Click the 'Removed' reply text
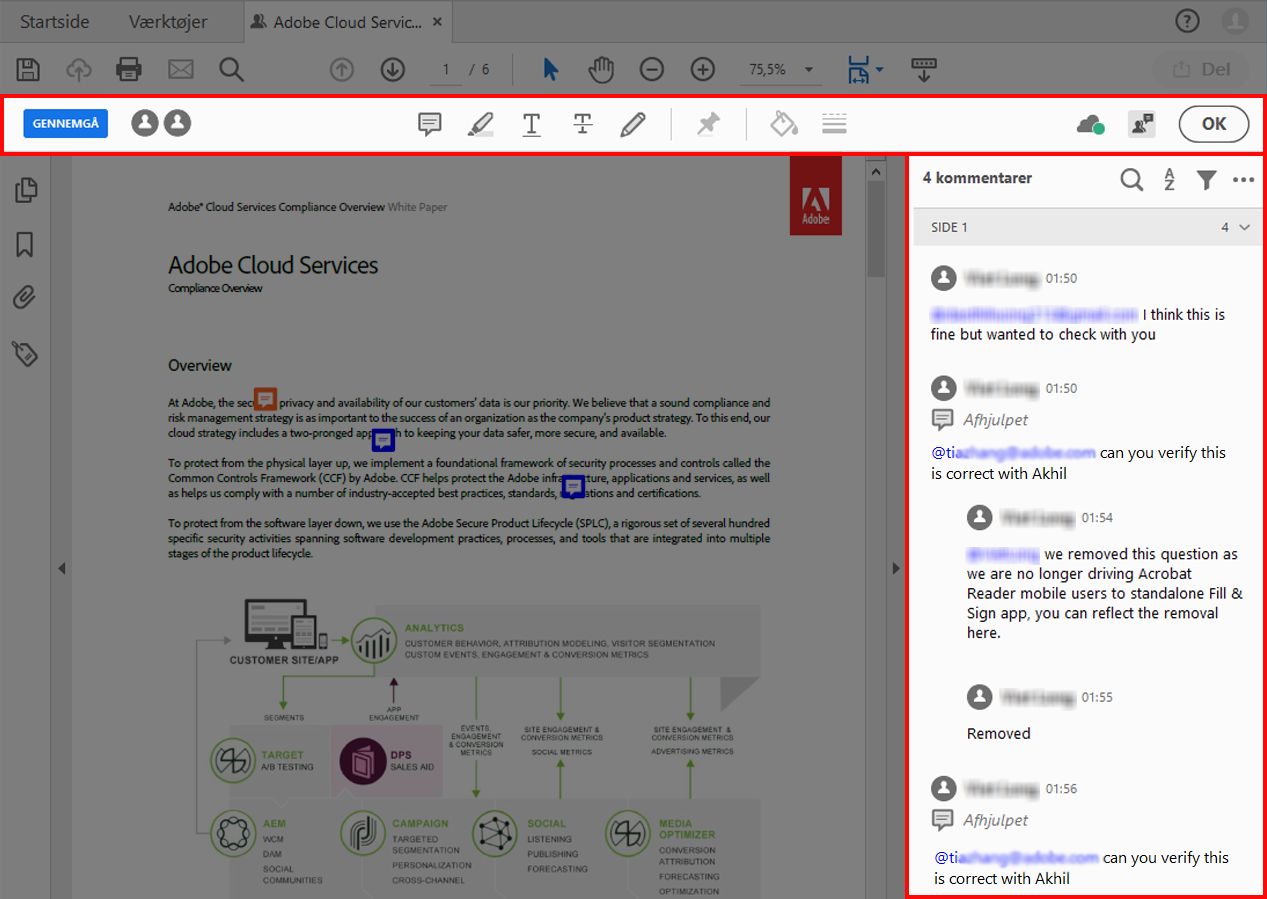 [x=998, y=733]
